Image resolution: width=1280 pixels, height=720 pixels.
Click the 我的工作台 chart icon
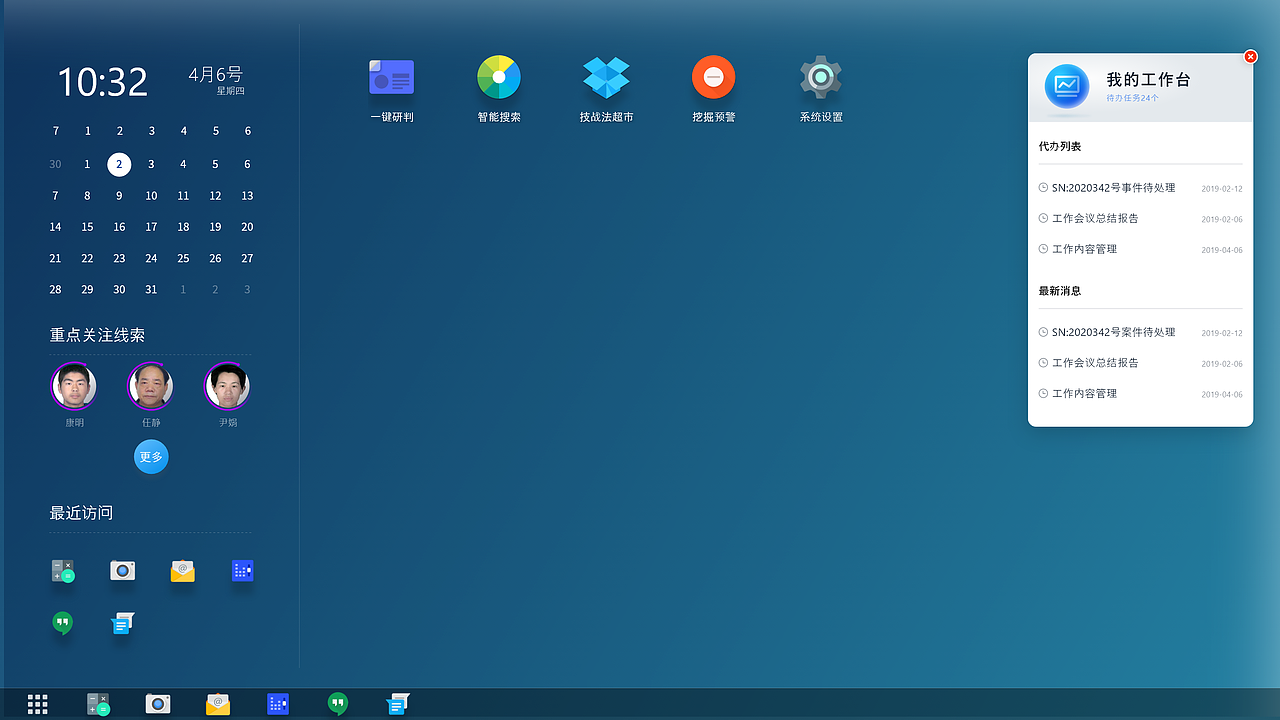(1067, 86)
